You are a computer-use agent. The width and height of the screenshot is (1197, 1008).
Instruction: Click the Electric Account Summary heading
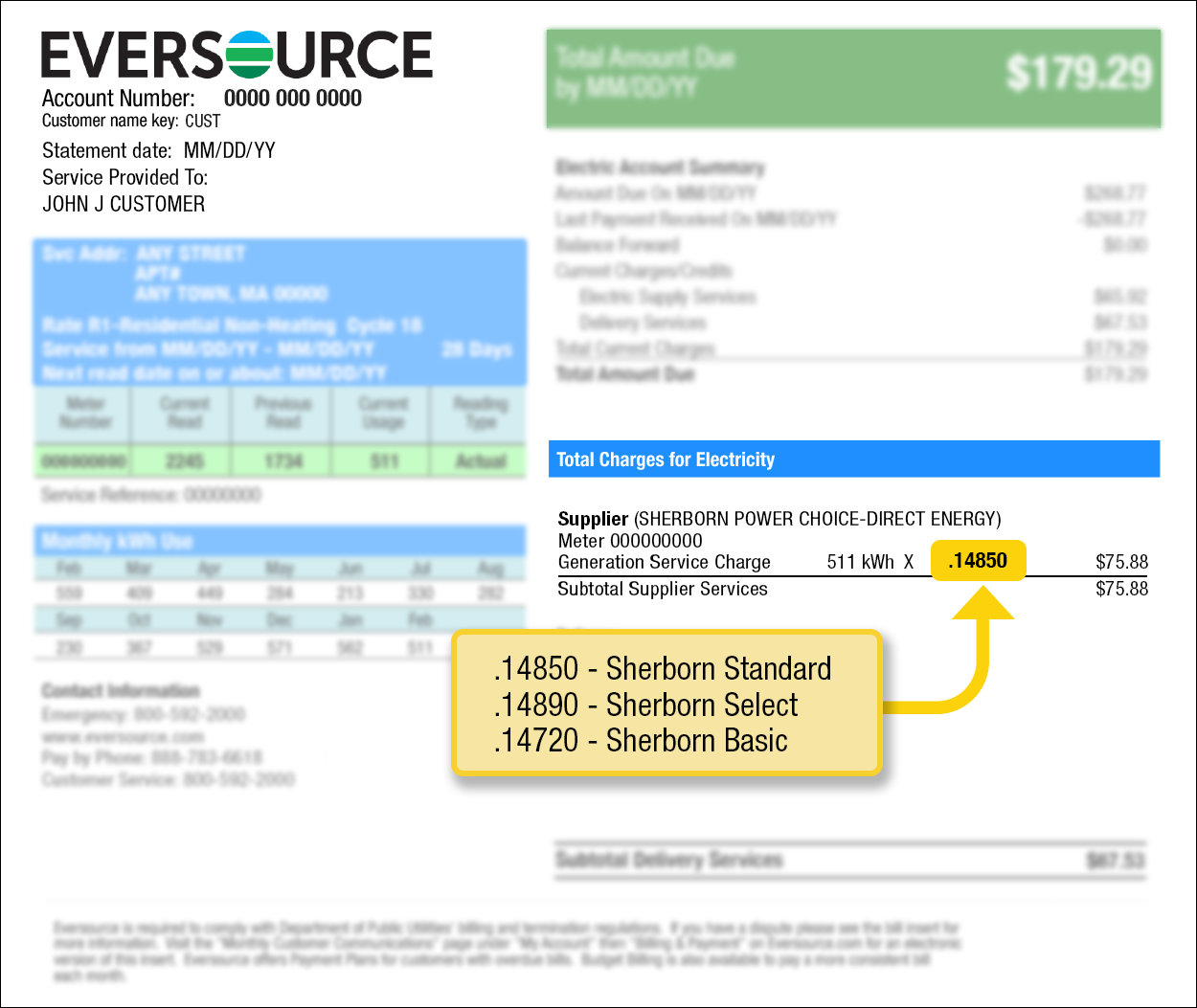[661, 168]
